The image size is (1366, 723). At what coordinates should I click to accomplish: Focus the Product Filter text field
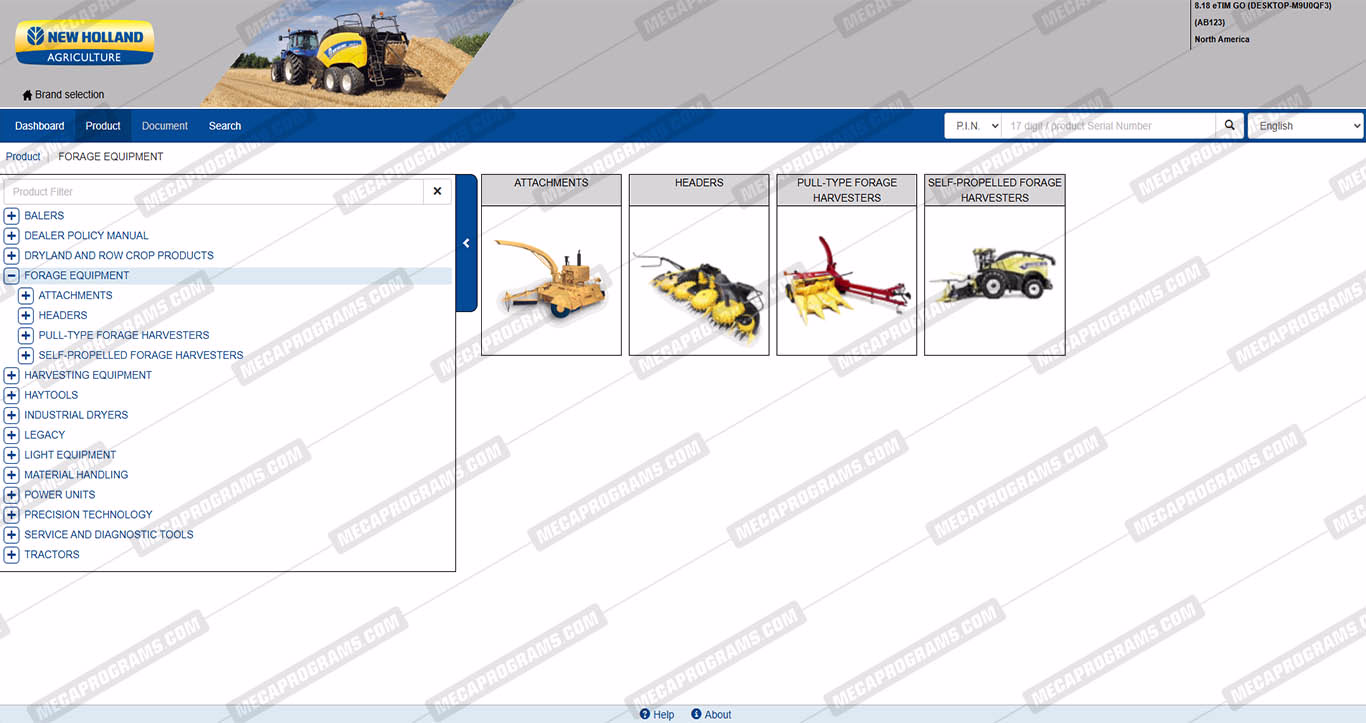tap(213, 191)
